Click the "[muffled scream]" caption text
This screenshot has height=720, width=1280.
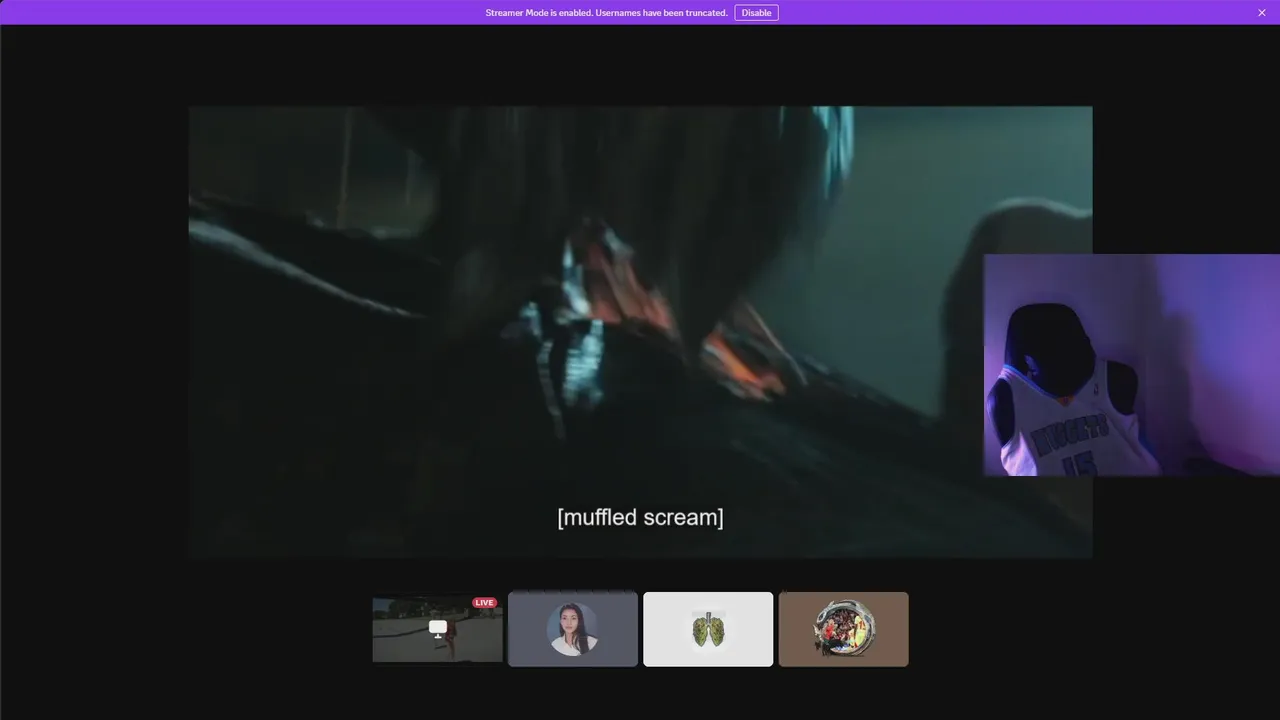click(x=640, y=517)
